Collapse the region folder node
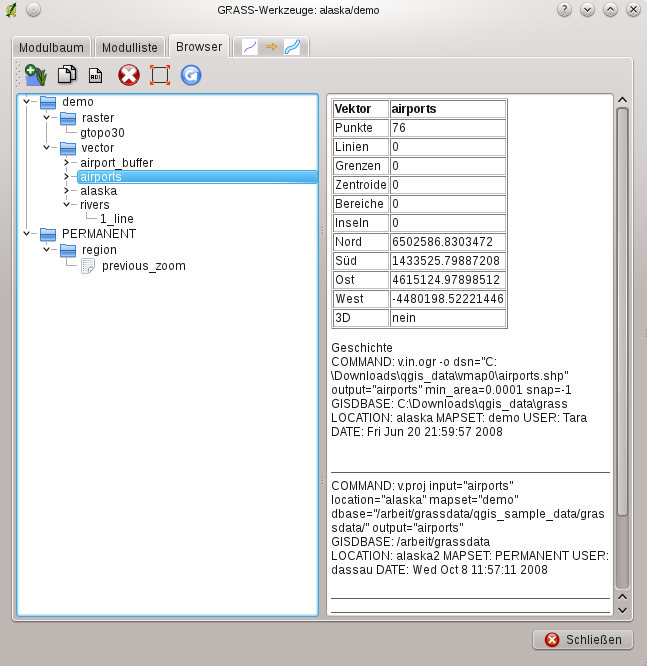The width and height of the screenshot is (647, 666). click(x=47, y=249)
